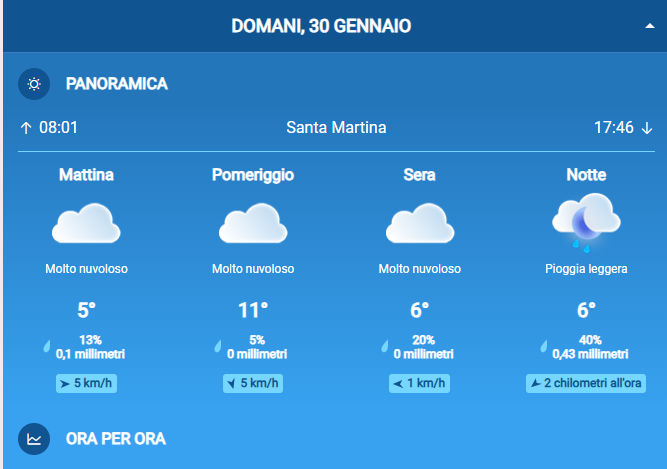The image size is (667, 469).
Task: Click the 17:46 sunset time
Action: [613, 128]
